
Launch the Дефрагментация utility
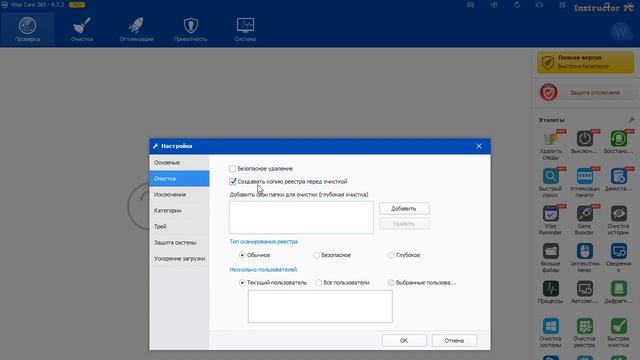[618, 292]
